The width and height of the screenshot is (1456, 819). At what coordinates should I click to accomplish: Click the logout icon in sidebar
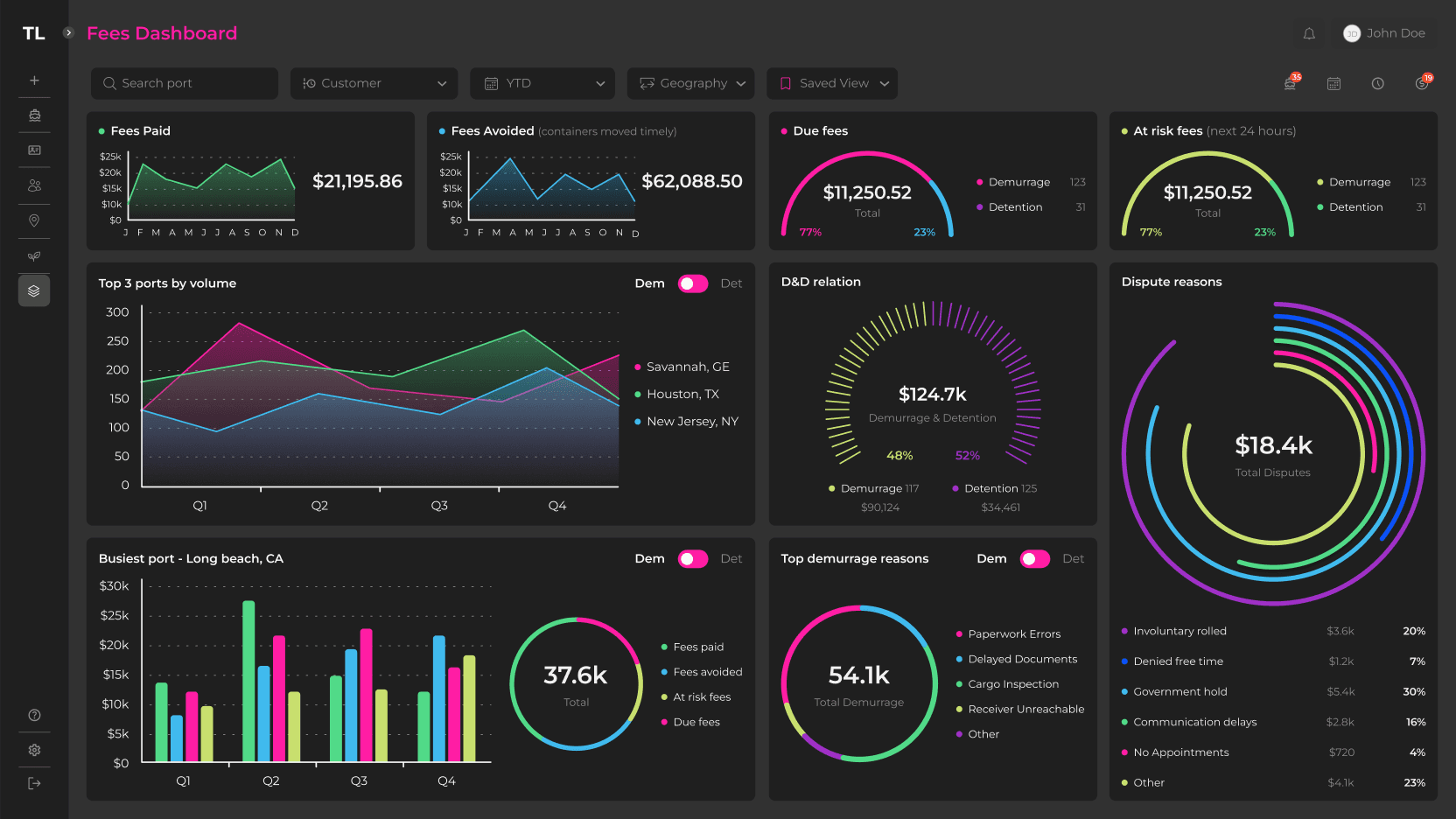pyautogui.click(x=34, y=783)
